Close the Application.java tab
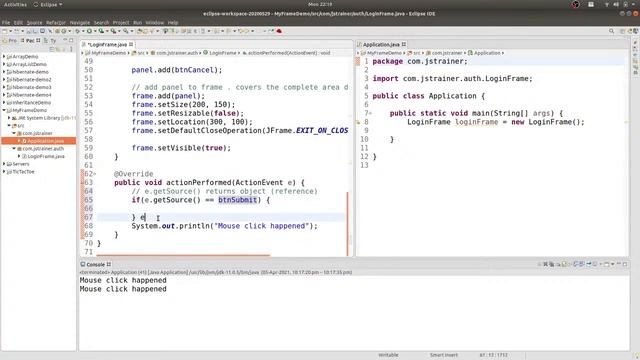This screenshot has height=360, width=640. [x=404, y=44]
